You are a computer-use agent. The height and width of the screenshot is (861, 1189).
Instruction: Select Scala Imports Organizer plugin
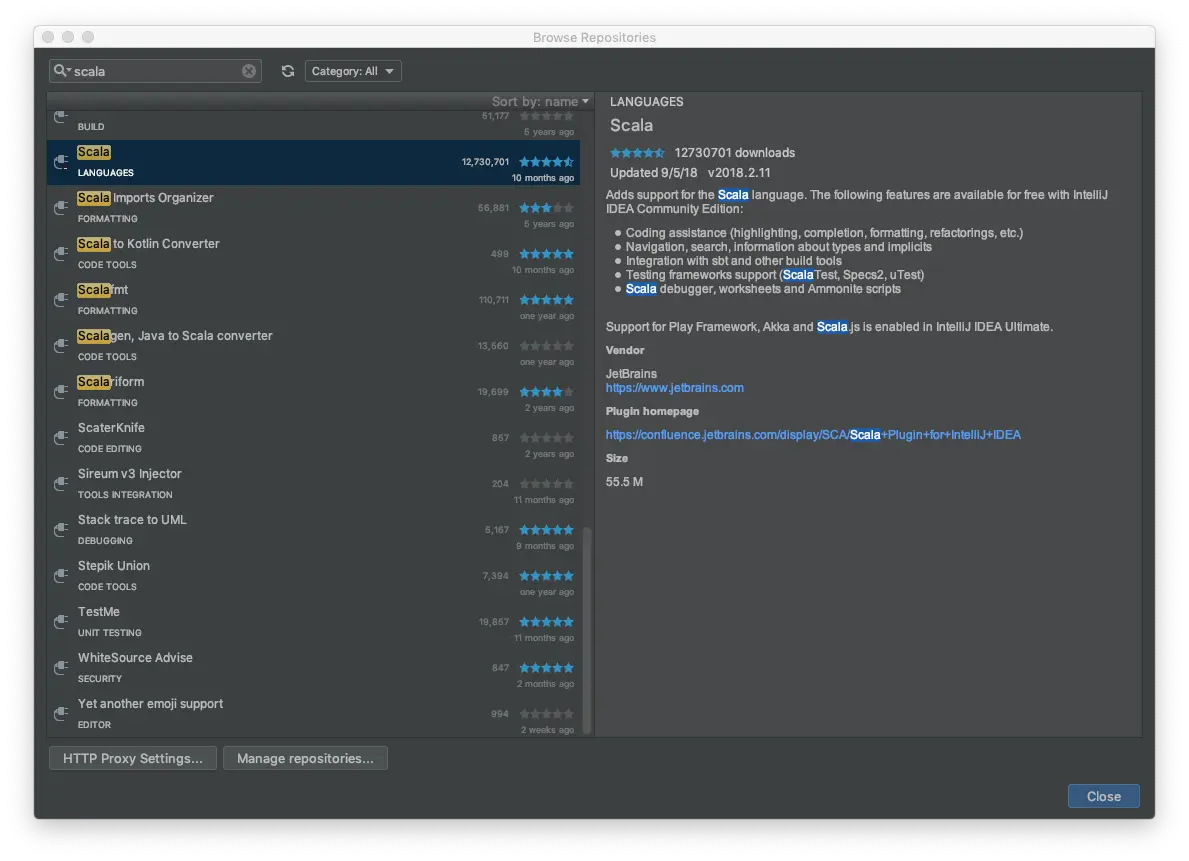pos(313,208)
